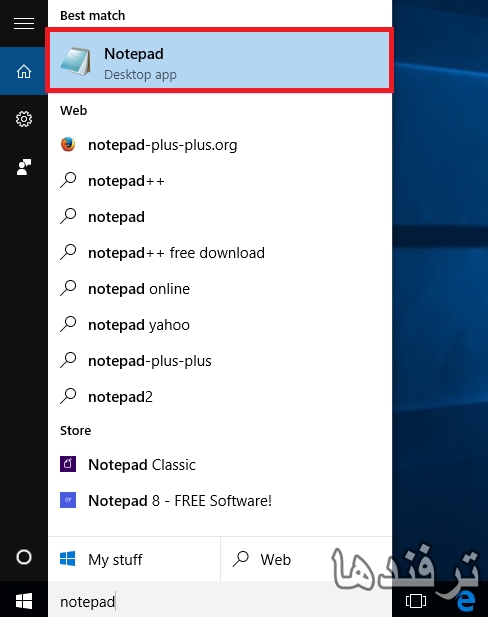Image resolution: width=488 pixels, height=617 pixels.
Task: Click the Windows logo beside My stuff
Action: click(x=68, y=559)
